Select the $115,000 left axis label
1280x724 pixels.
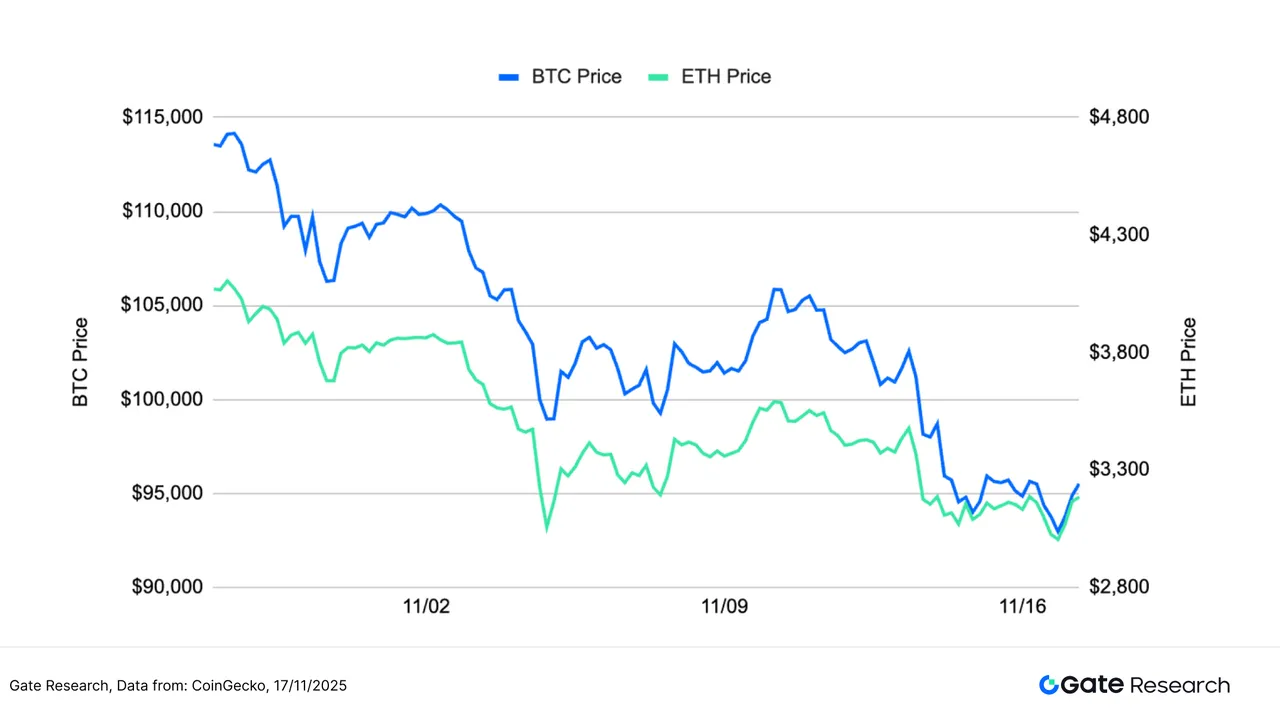(x=163, y=117)
